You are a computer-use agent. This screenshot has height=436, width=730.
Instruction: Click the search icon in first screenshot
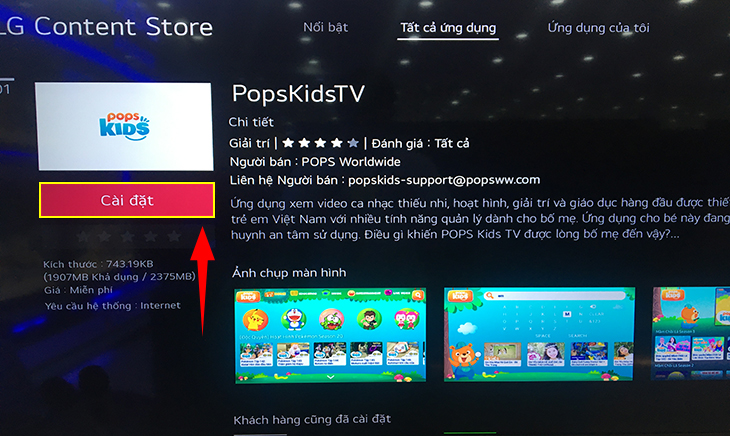(x=418, y=295)
